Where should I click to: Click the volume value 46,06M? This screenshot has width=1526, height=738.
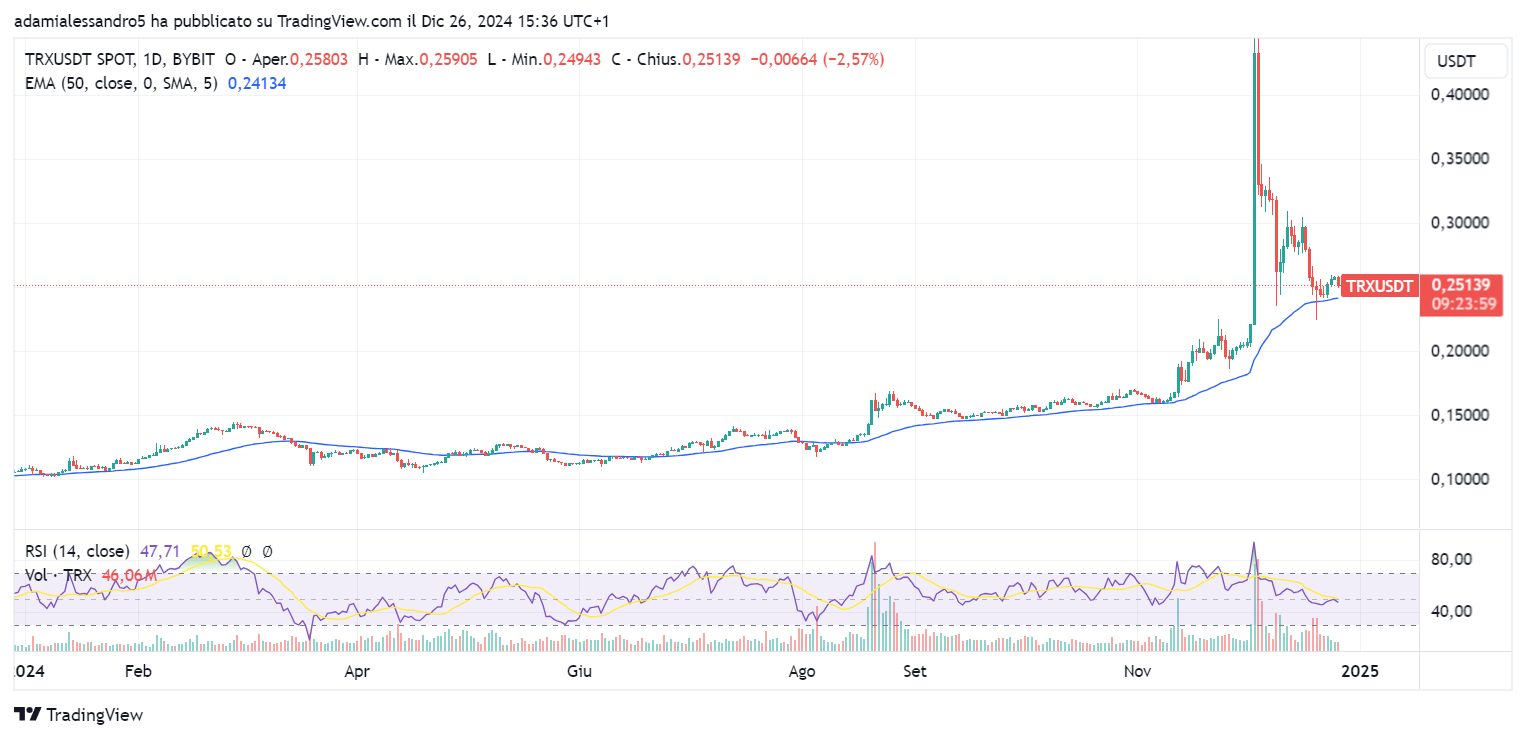(131, 575)
